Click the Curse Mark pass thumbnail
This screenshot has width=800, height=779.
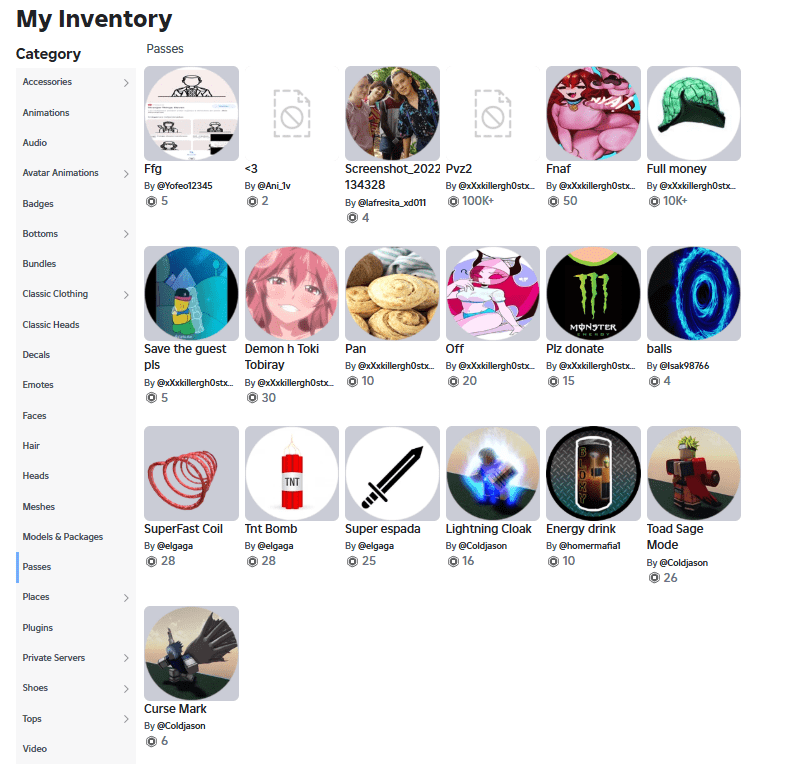pos(191,654)
